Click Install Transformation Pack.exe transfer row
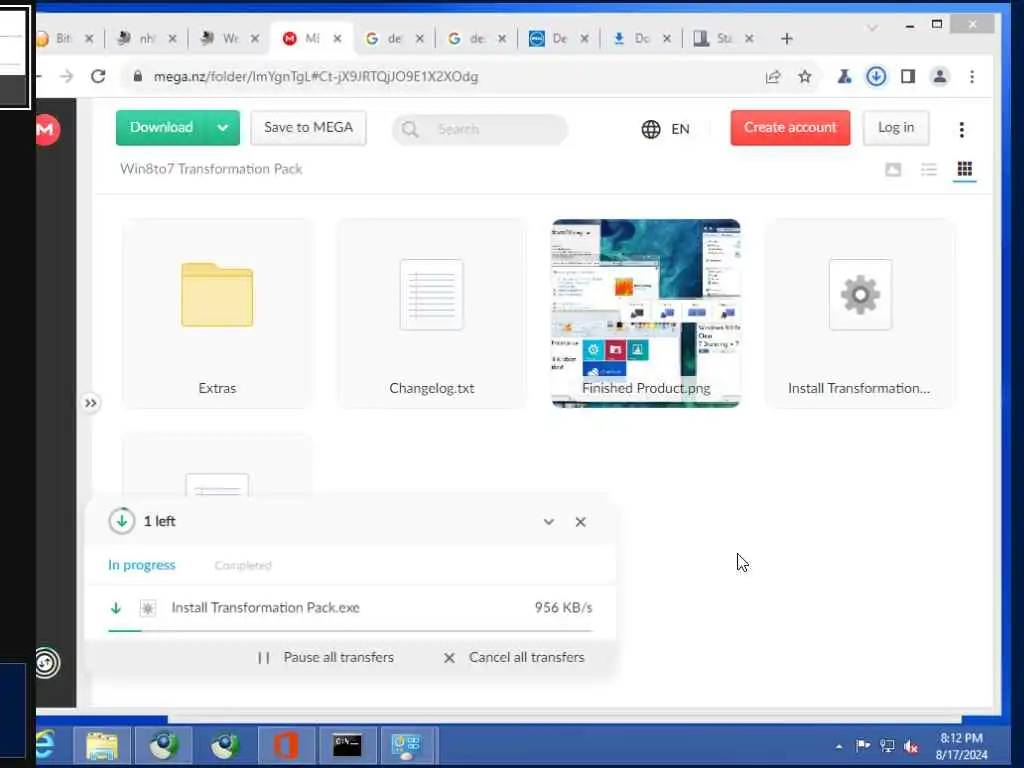 351,608
